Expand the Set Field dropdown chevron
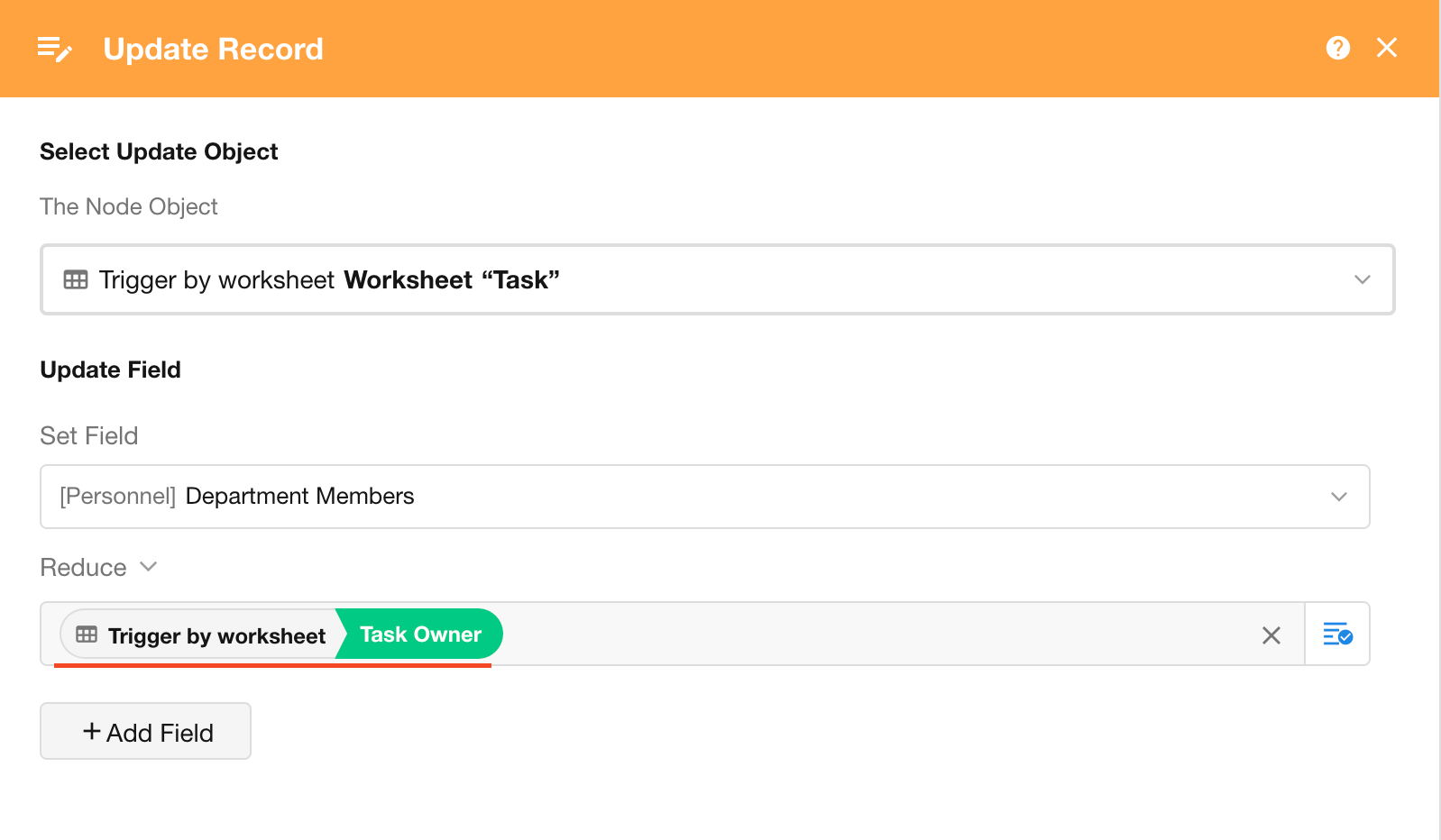Viewport: 1441px width, 840px height. [1339, 497]
